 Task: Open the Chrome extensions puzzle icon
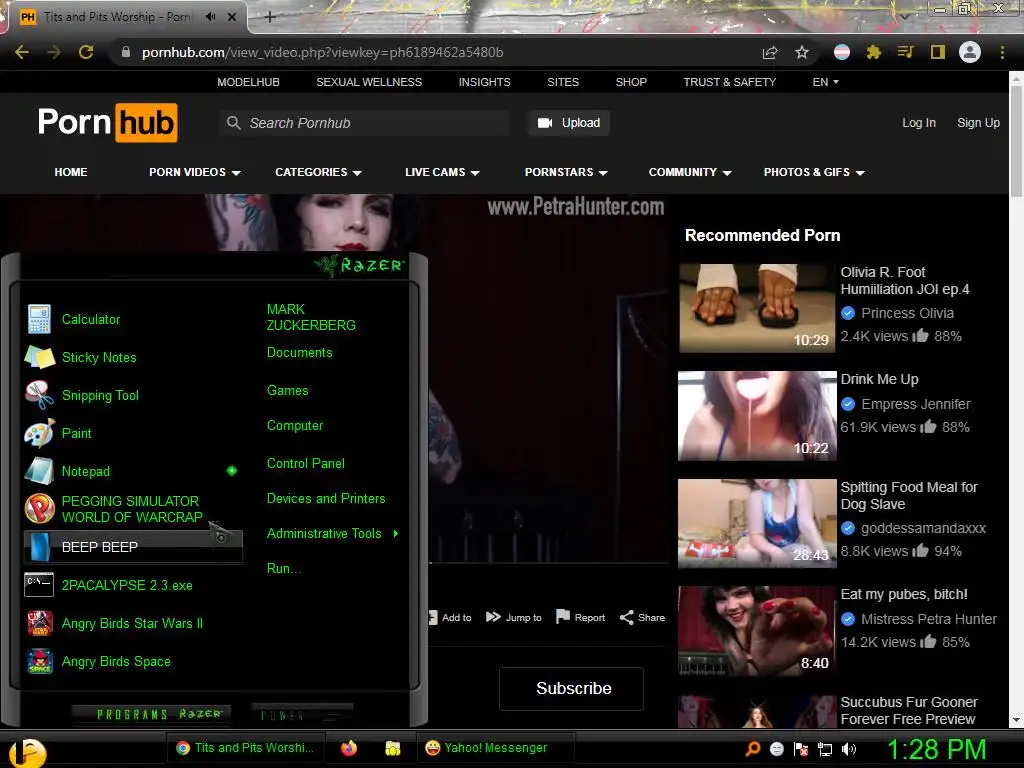tap(874, 52)
